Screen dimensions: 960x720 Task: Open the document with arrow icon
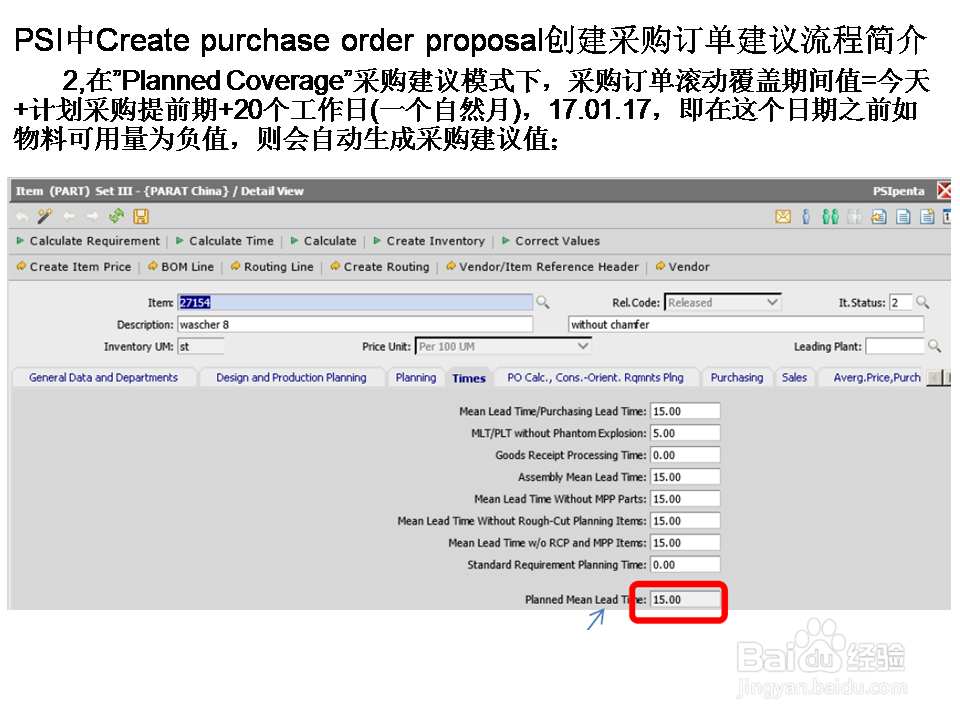(879, 217)
